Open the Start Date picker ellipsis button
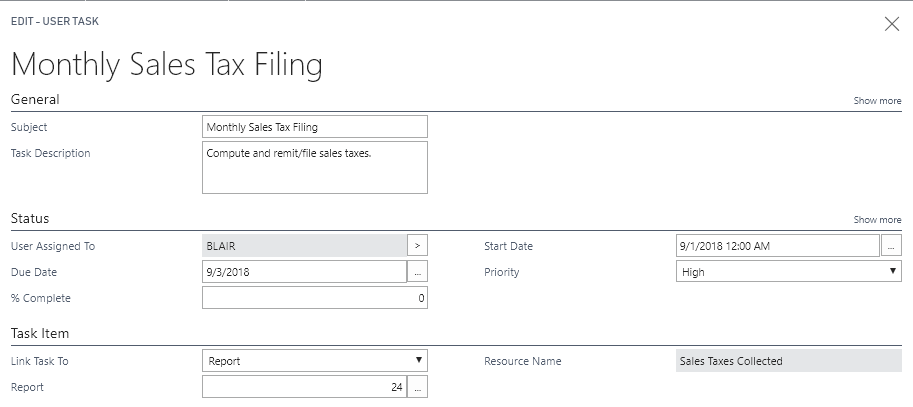 click(891, 246)
